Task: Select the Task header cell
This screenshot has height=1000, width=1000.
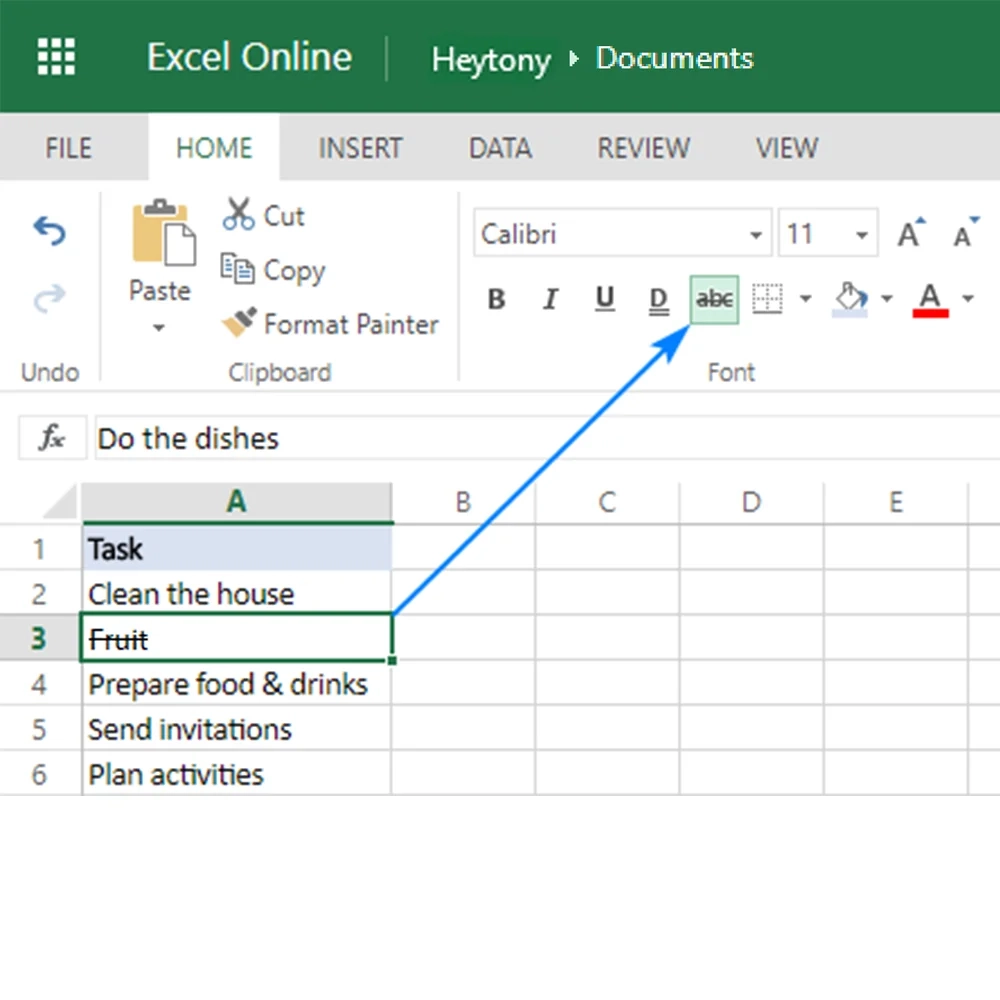Action: point(237,548)
